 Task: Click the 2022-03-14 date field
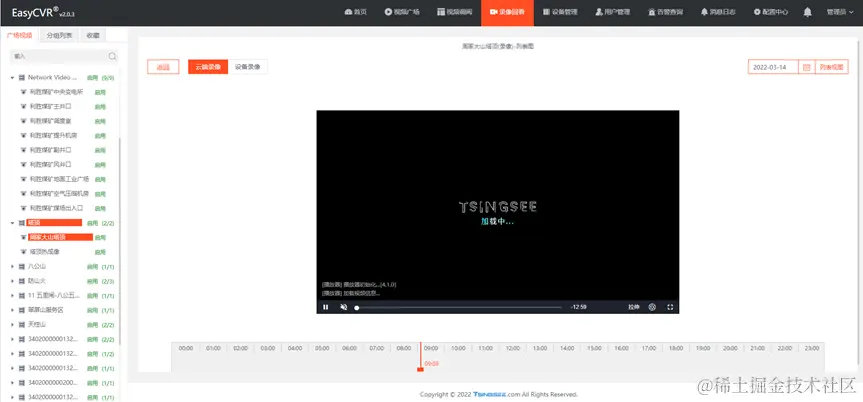(x=773, y=67)
